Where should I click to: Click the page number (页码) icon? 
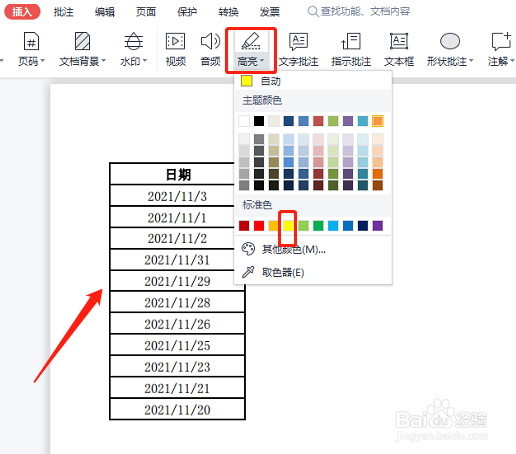(31, 41)
